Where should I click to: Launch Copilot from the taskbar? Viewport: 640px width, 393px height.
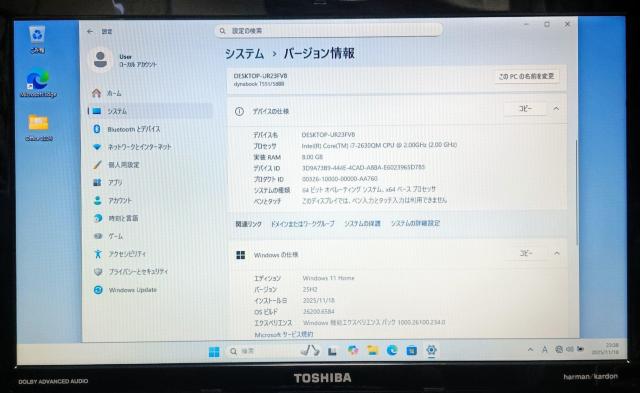click(353, 351)
